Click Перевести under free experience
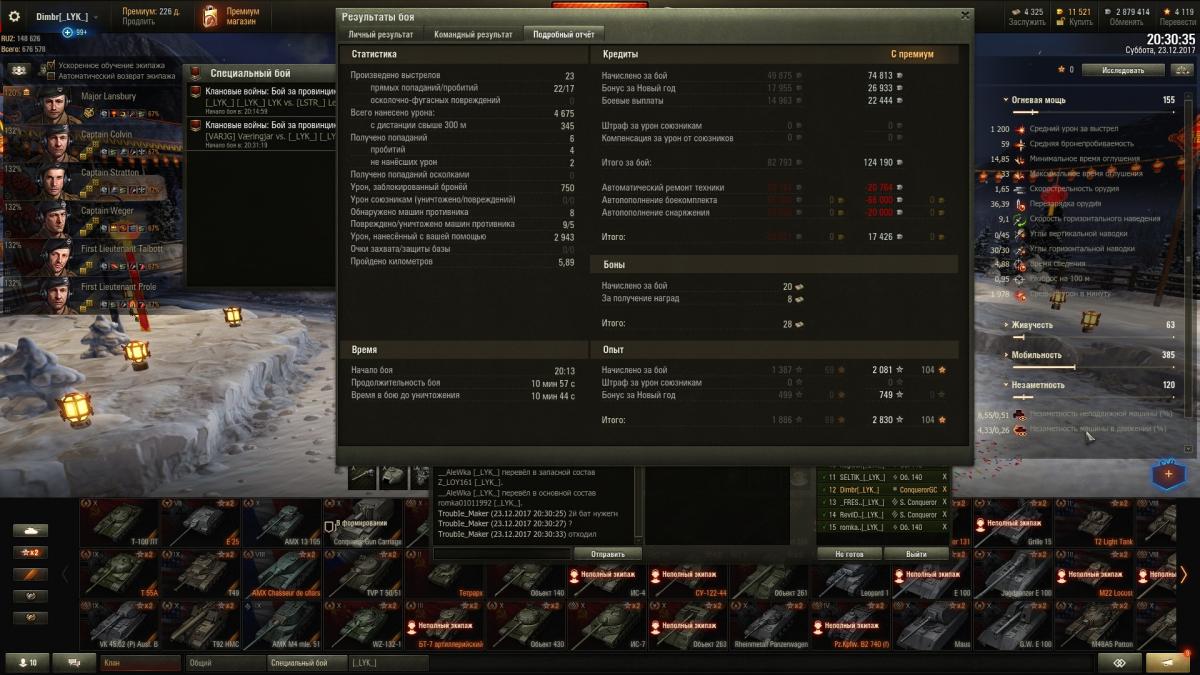This screenshot has height=675, width=1200. coord(1177,22)
